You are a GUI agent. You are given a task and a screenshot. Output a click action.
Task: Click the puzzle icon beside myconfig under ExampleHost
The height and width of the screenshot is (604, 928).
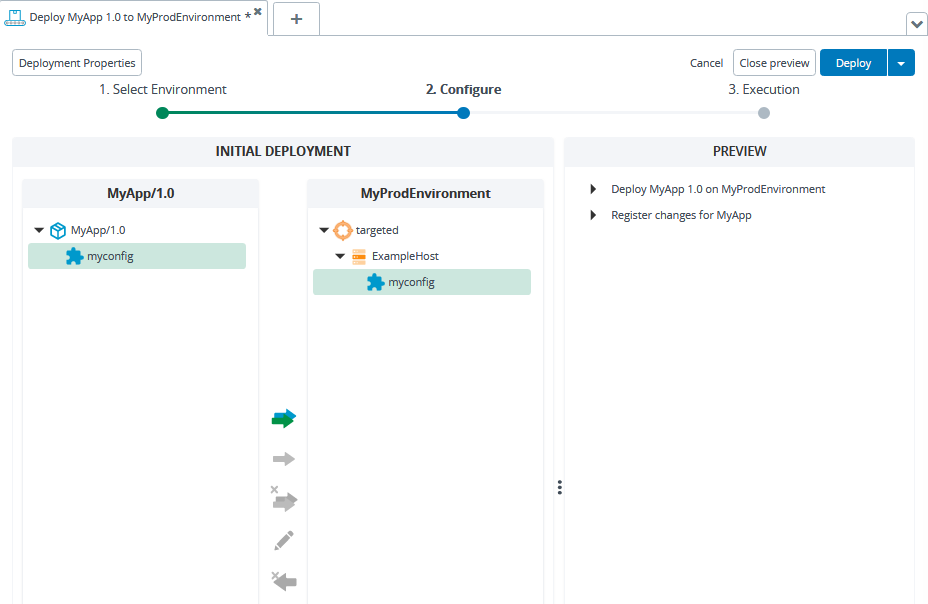(x=375, y=282)
